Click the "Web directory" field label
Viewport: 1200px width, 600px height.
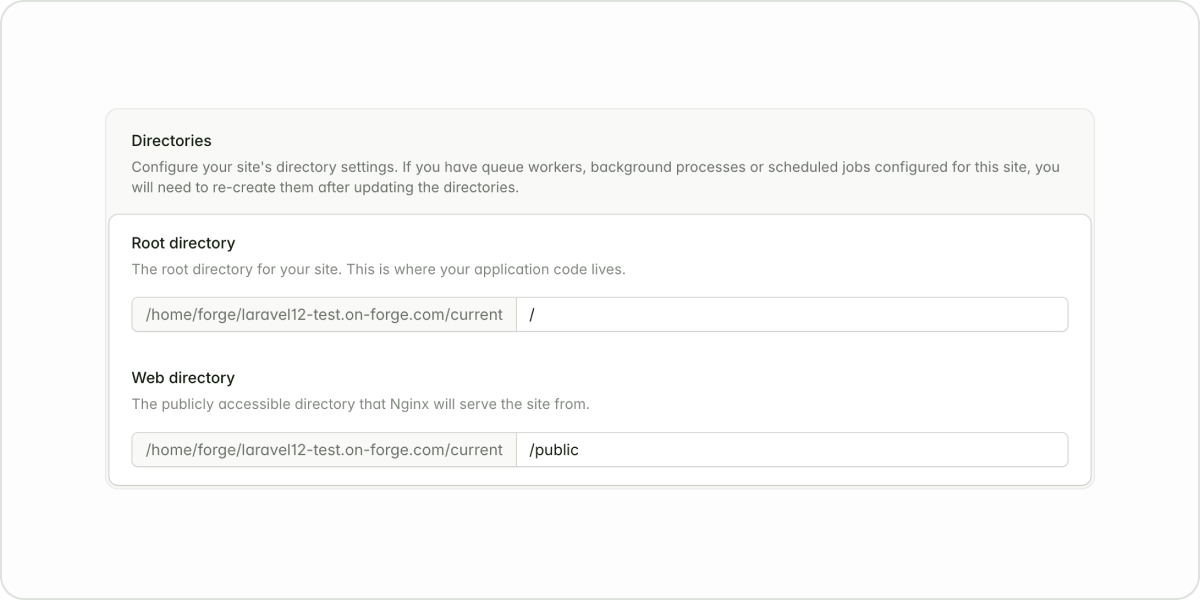click(183, 378)
